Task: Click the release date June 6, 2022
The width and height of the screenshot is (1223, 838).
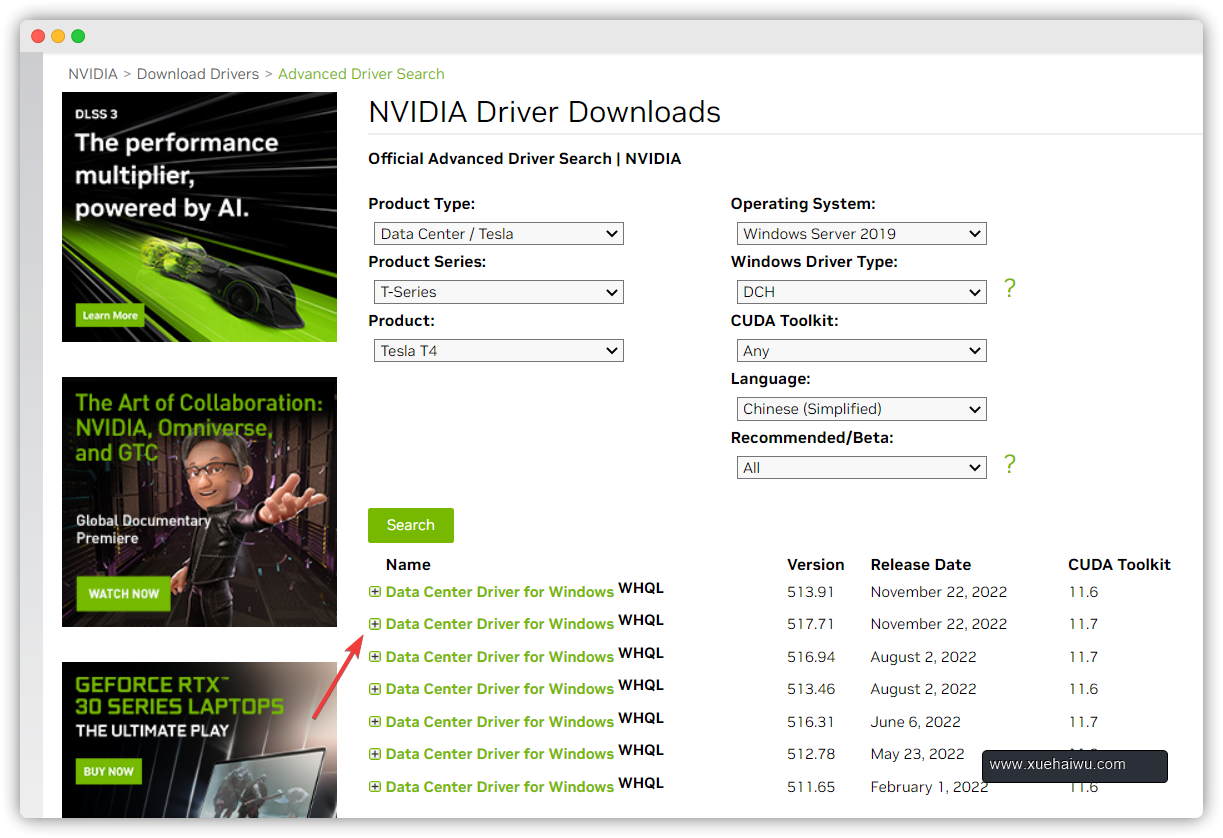Action: 916,722
